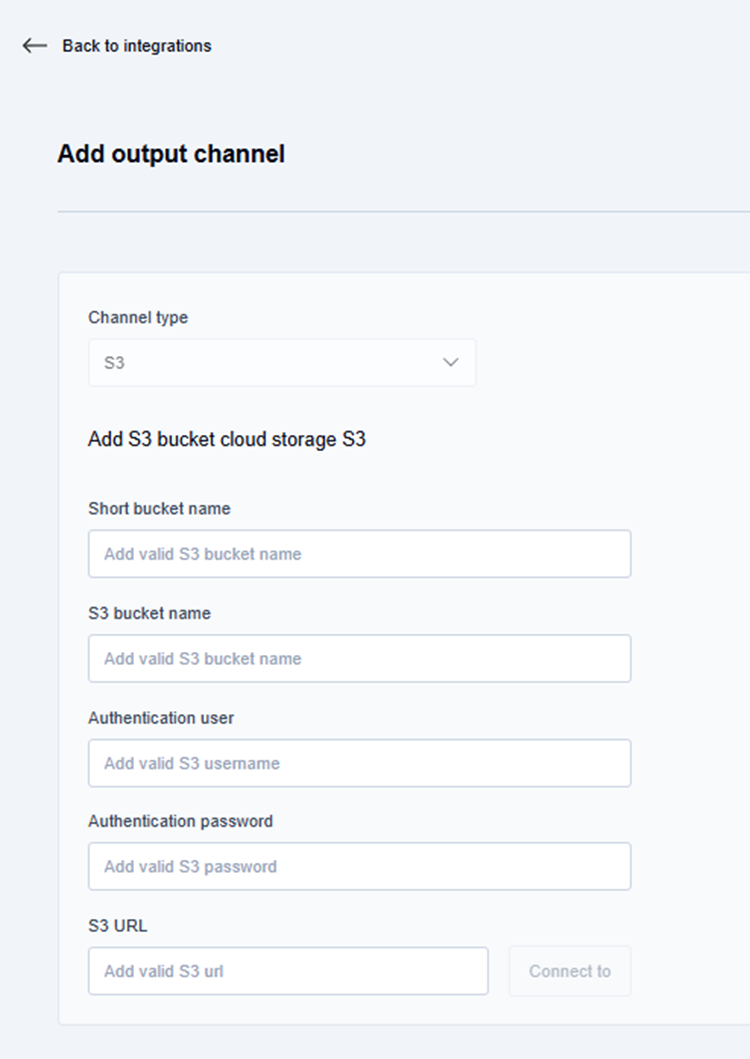Click the Short bucket name label
The height and width of the screenshot is (1059, 750).
tap(159, 509)
